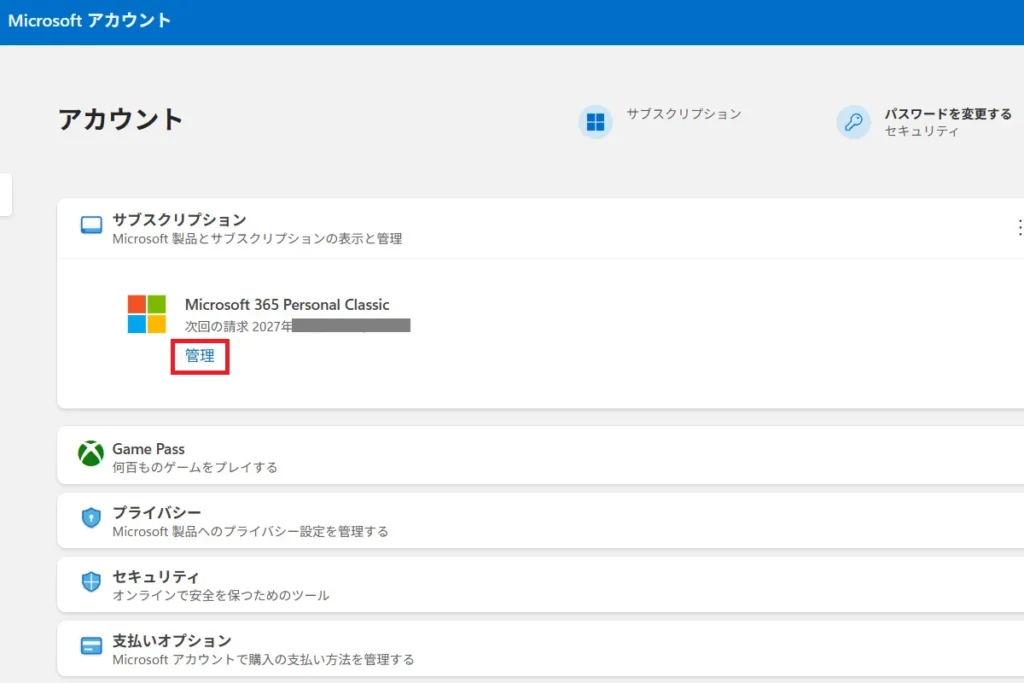Image resolution: width=1024 pixels, height=683 pixels.
Task: Click the アカウント page heading
Action: pos(121,119)
